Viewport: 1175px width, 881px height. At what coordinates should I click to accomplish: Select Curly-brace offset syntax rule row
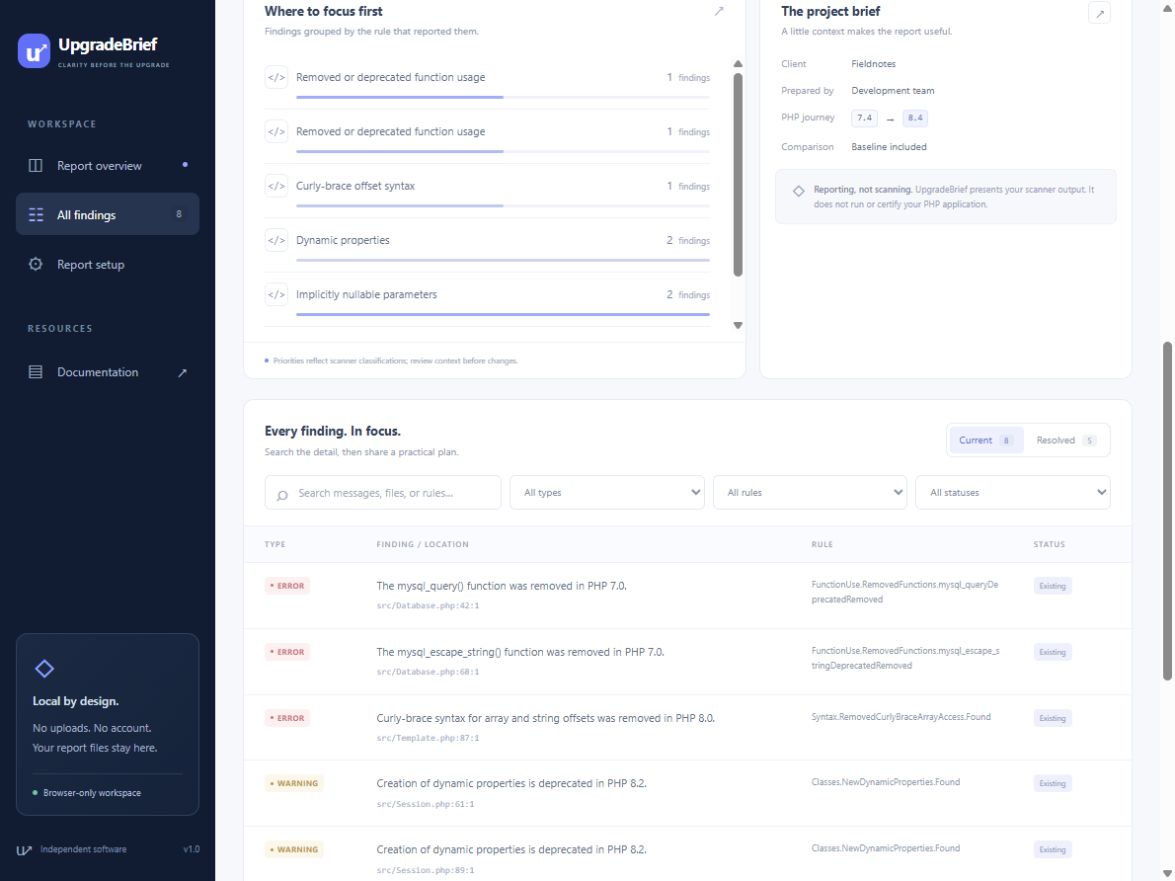[487, 191]
